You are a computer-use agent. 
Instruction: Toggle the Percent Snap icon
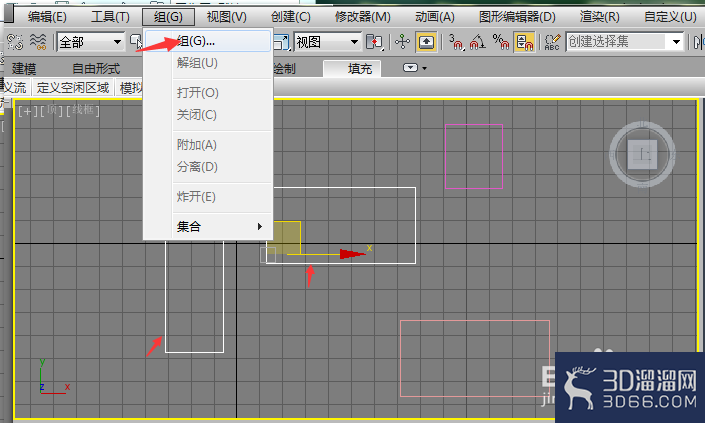click(x=501, y=42)
